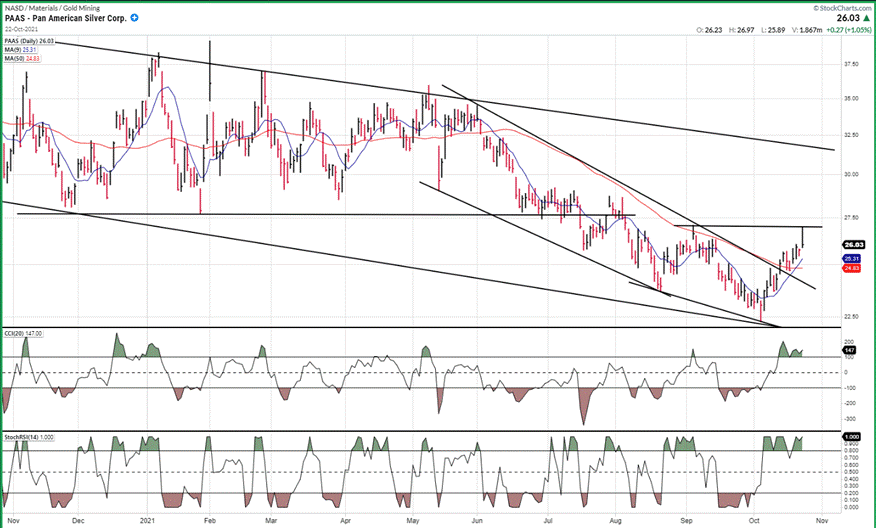Select the MA(9) 25.31 legend entry
The height and width of the screenshot is (528, 876).
coord(21,49)
